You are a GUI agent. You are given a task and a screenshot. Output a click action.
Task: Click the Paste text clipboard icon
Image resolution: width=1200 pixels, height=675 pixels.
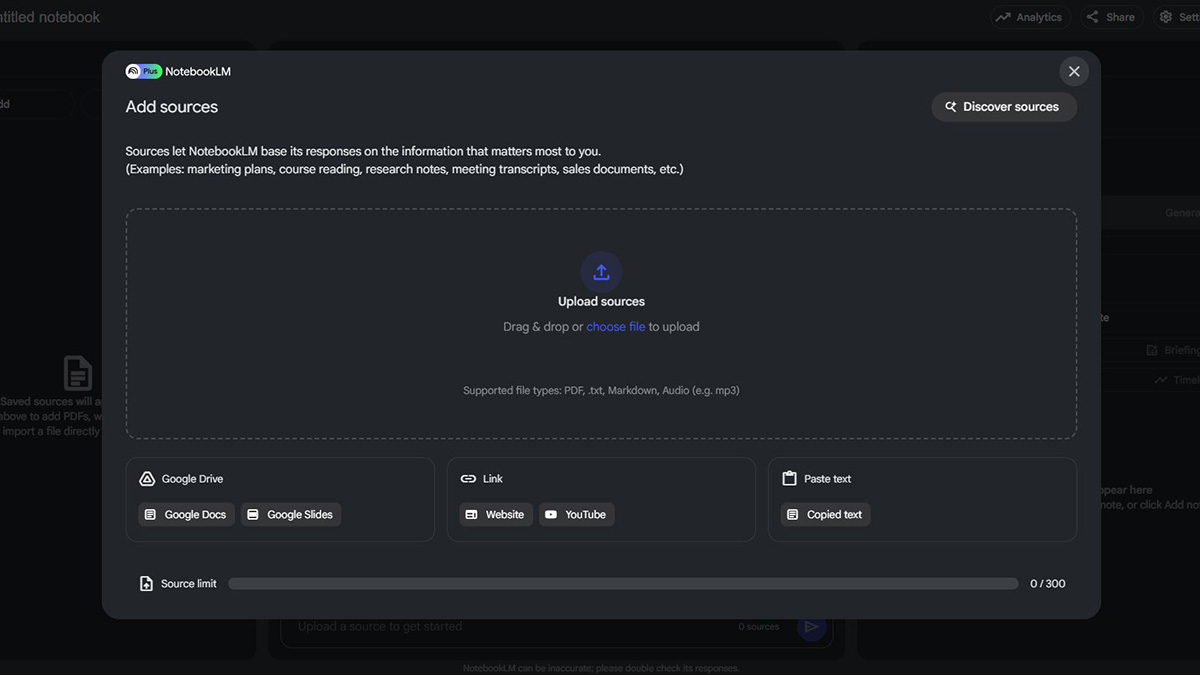coord(789,479)
